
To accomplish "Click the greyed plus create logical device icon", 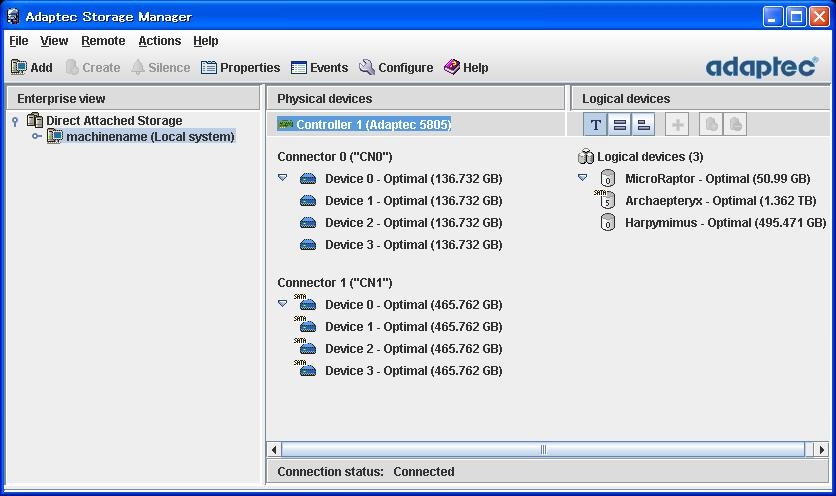I will click(677, 125).
